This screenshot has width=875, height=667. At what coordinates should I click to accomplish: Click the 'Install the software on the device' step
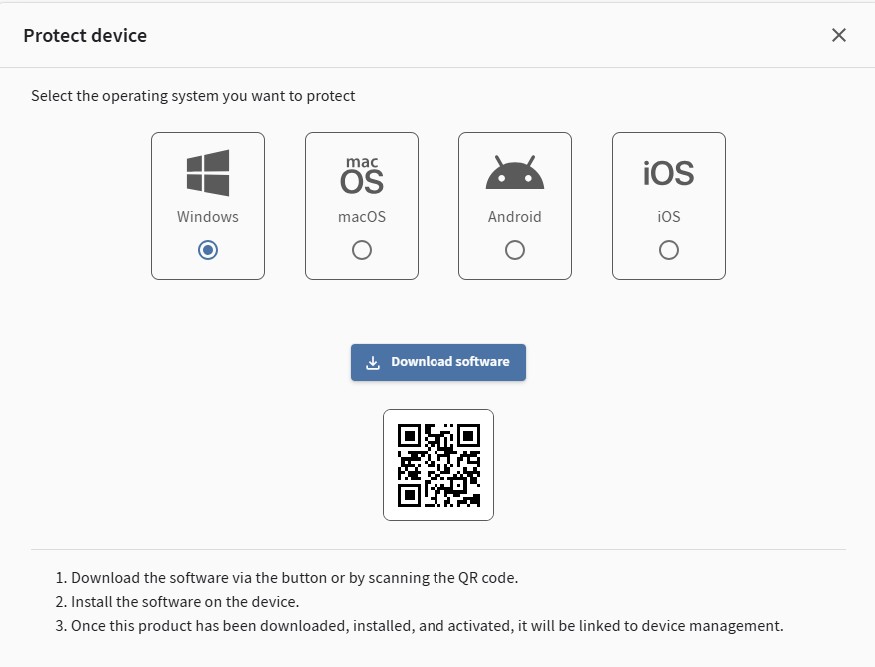coord(185,602)
